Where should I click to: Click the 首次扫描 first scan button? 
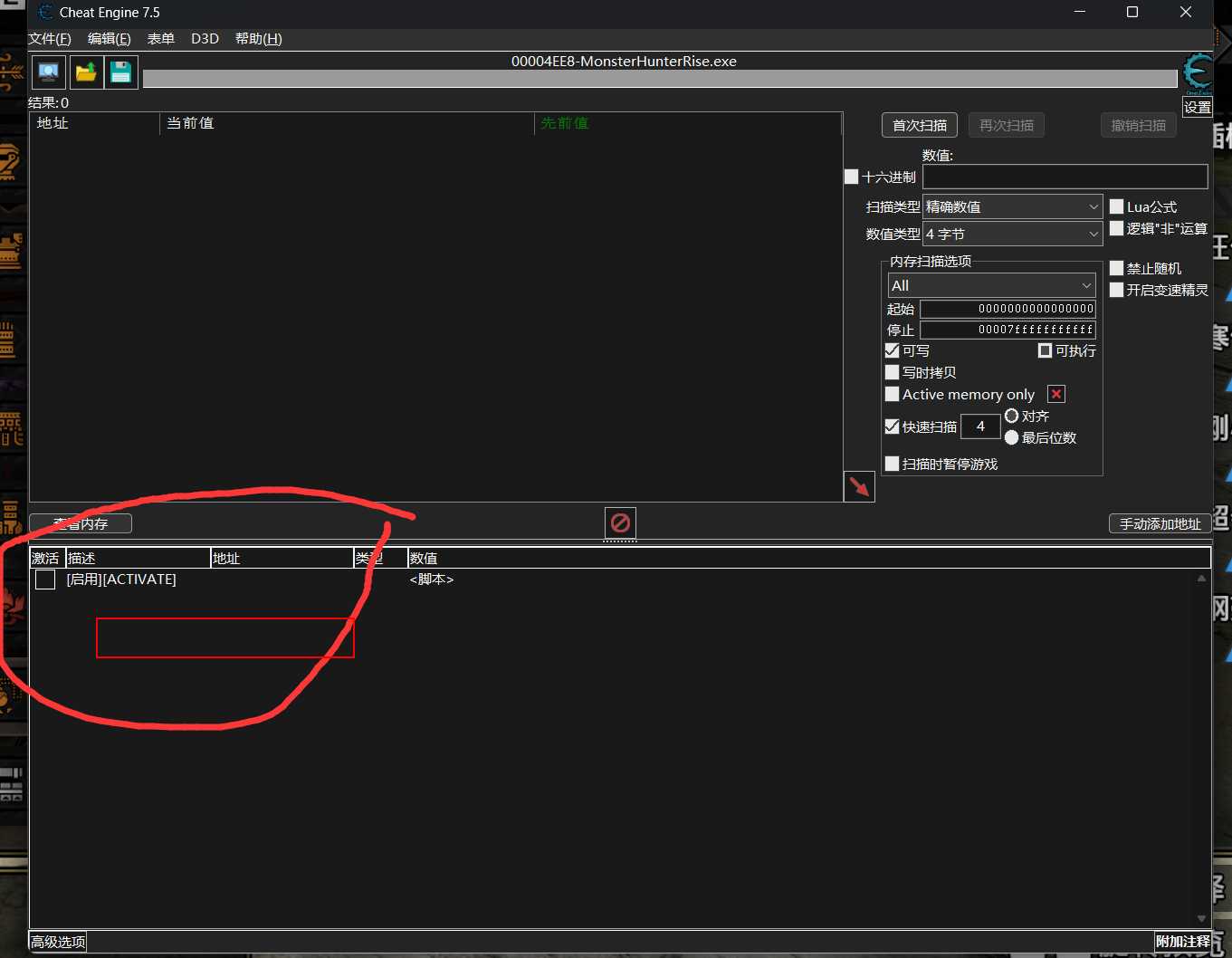(920, 125)
